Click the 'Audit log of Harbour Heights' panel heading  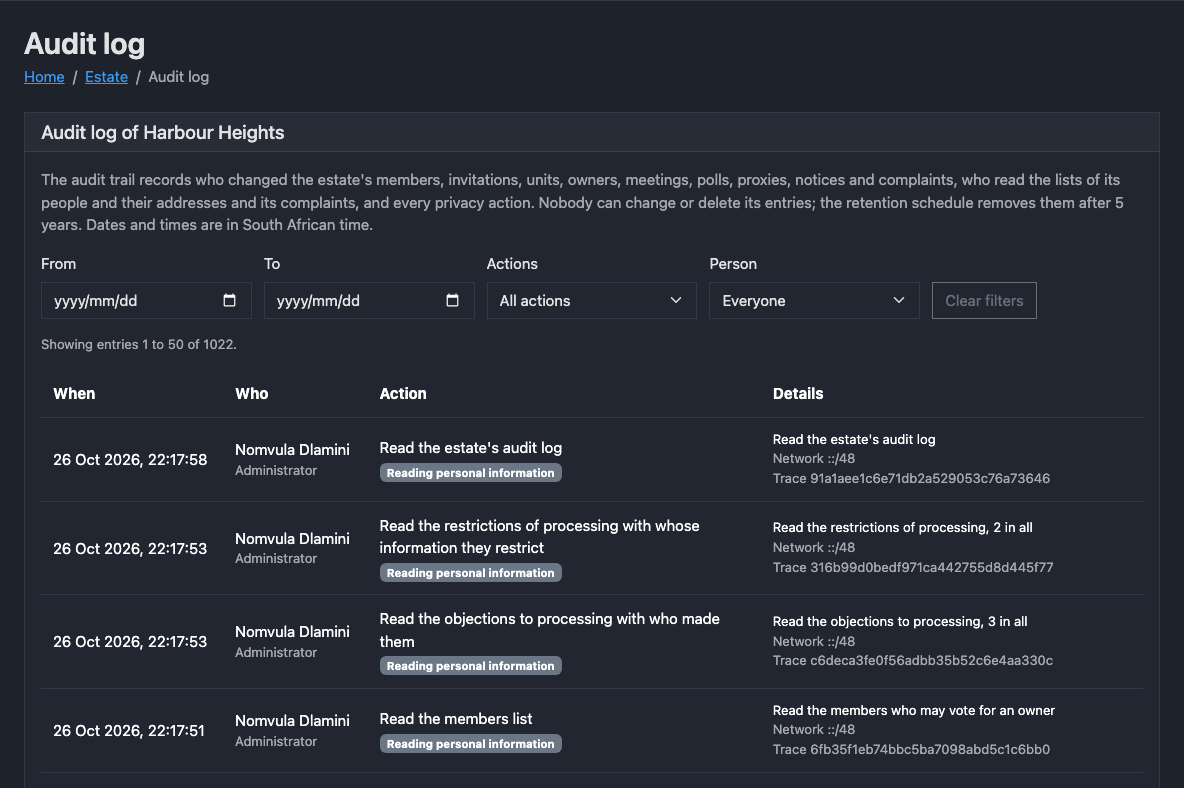(162, 133)
